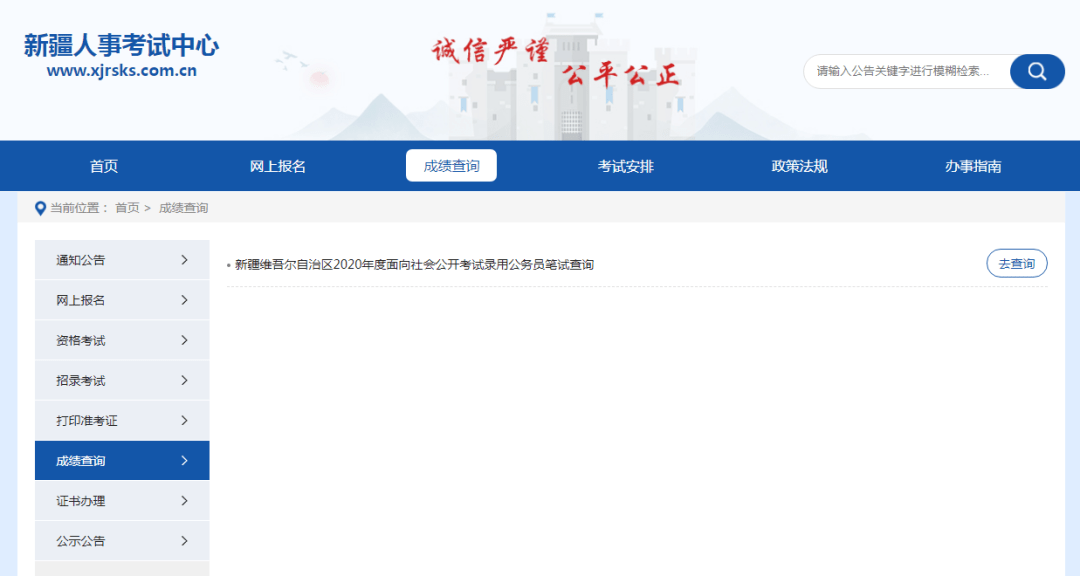Expand the 证书办理 sidebar section
1080x576 pixels.
(121, 500)
